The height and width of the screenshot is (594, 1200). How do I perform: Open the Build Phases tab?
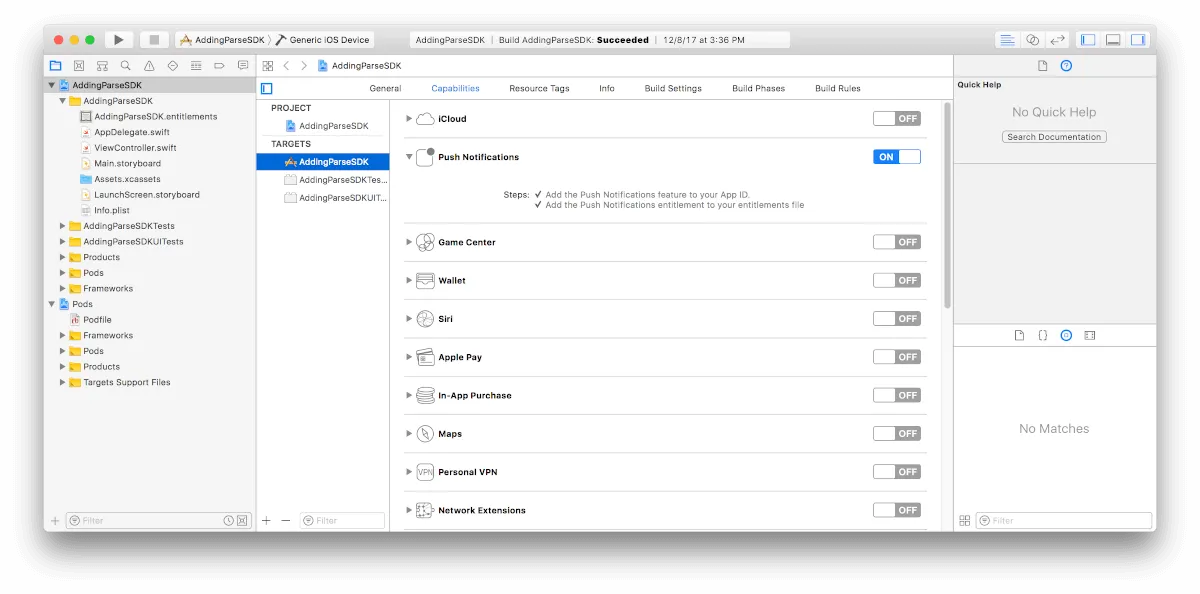(x=758, y=88)
